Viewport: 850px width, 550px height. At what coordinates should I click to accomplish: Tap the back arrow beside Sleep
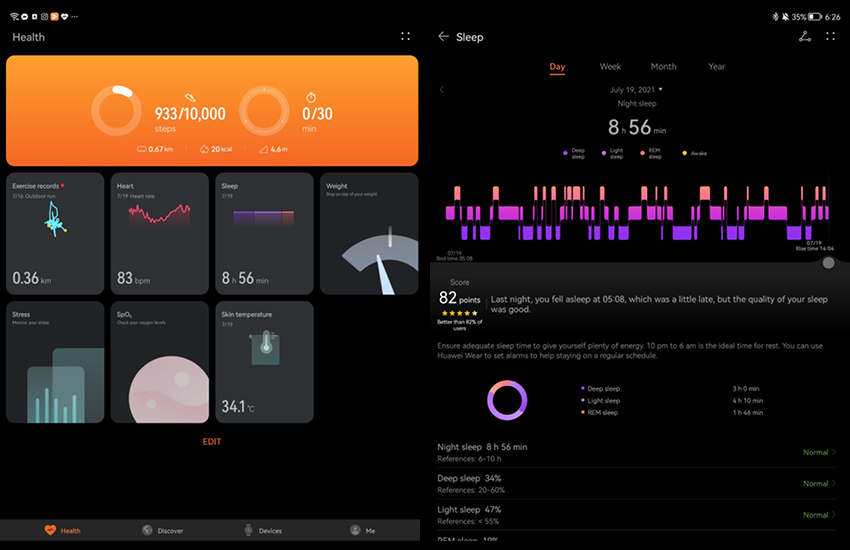click(x=443, y=37)
